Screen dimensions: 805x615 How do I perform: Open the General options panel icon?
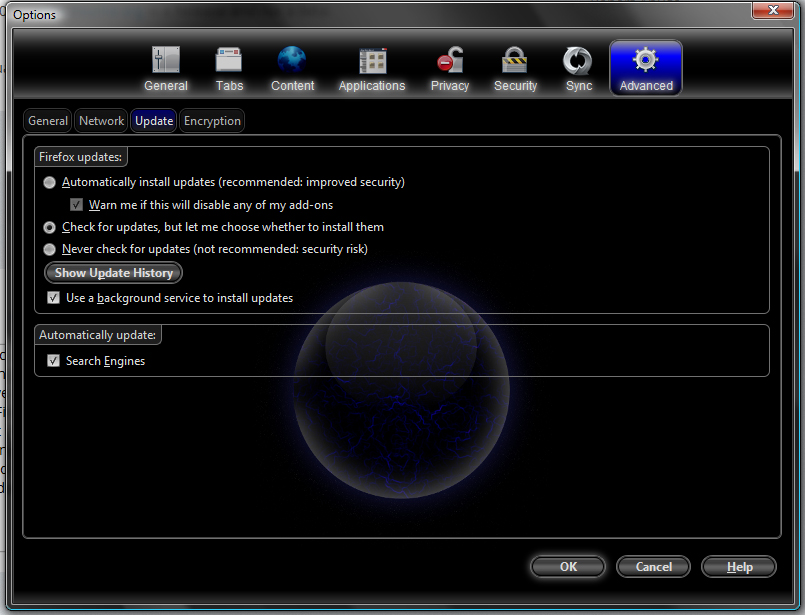(165, 62)
